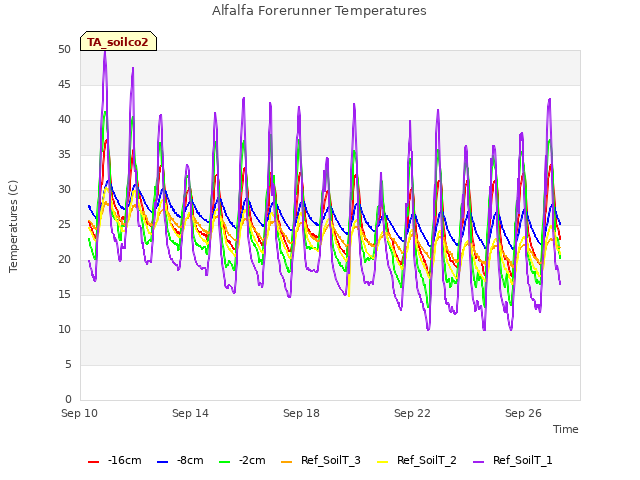Click the red -16cm legend swatch
Screen dimensions: 640x480
click(93, 462)
